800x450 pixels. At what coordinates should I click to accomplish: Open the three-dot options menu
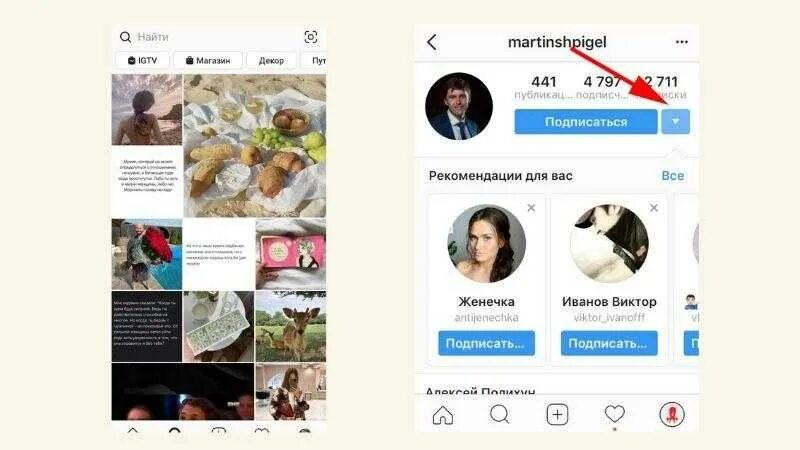pyautogui.click(x=682, y=42)
